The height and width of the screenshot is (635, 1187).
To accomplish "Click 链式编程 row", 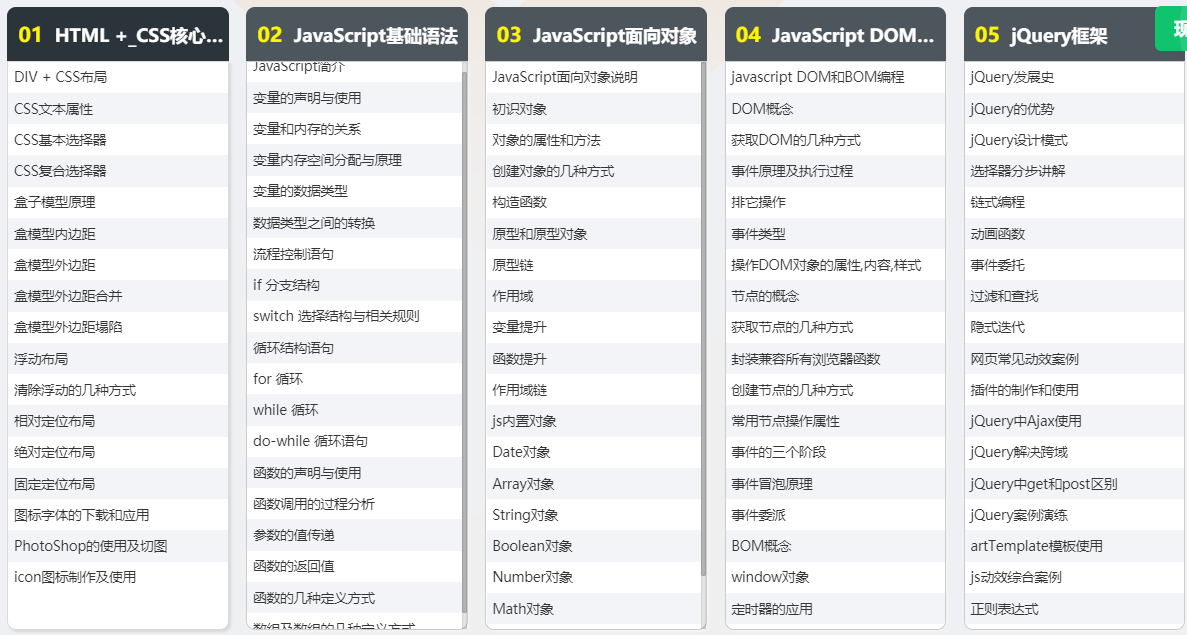I will pos(1075,202).
